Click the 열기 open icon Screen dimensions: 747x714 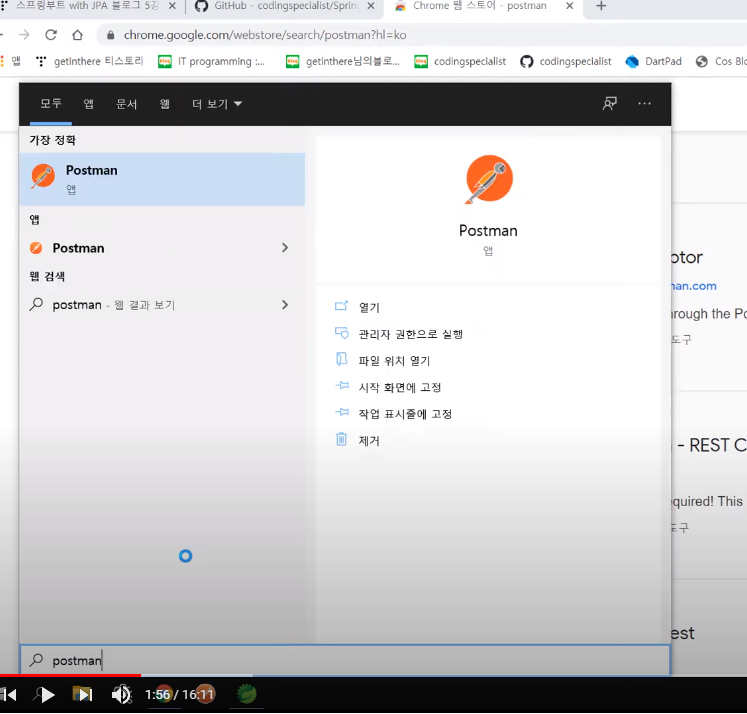point(342,306)
